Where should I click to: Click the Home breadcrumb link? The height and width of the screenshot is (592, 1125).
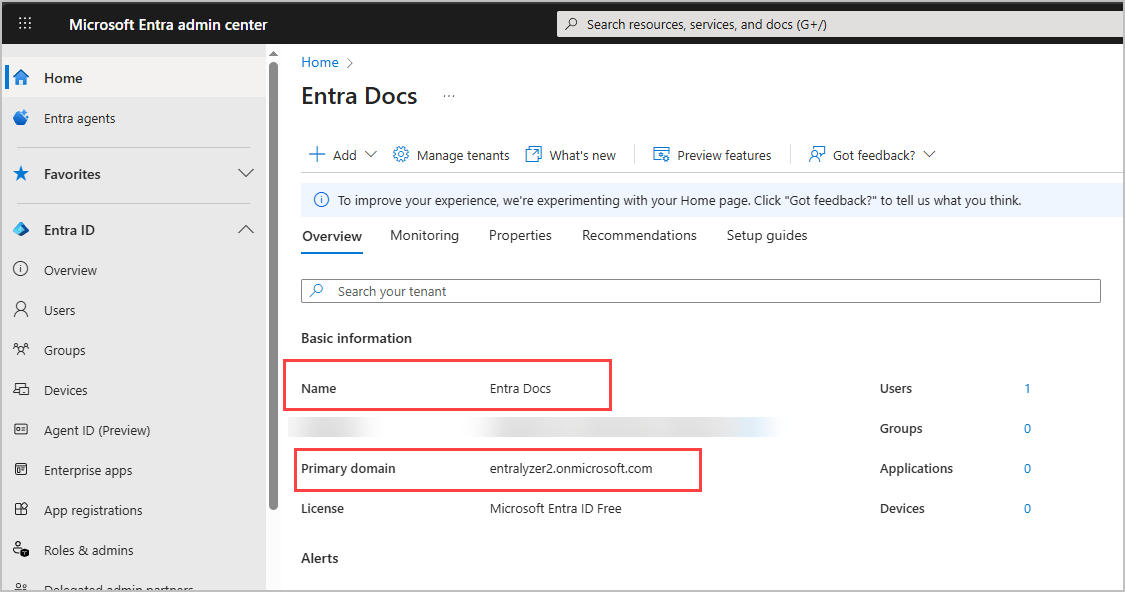pos(320,62)
